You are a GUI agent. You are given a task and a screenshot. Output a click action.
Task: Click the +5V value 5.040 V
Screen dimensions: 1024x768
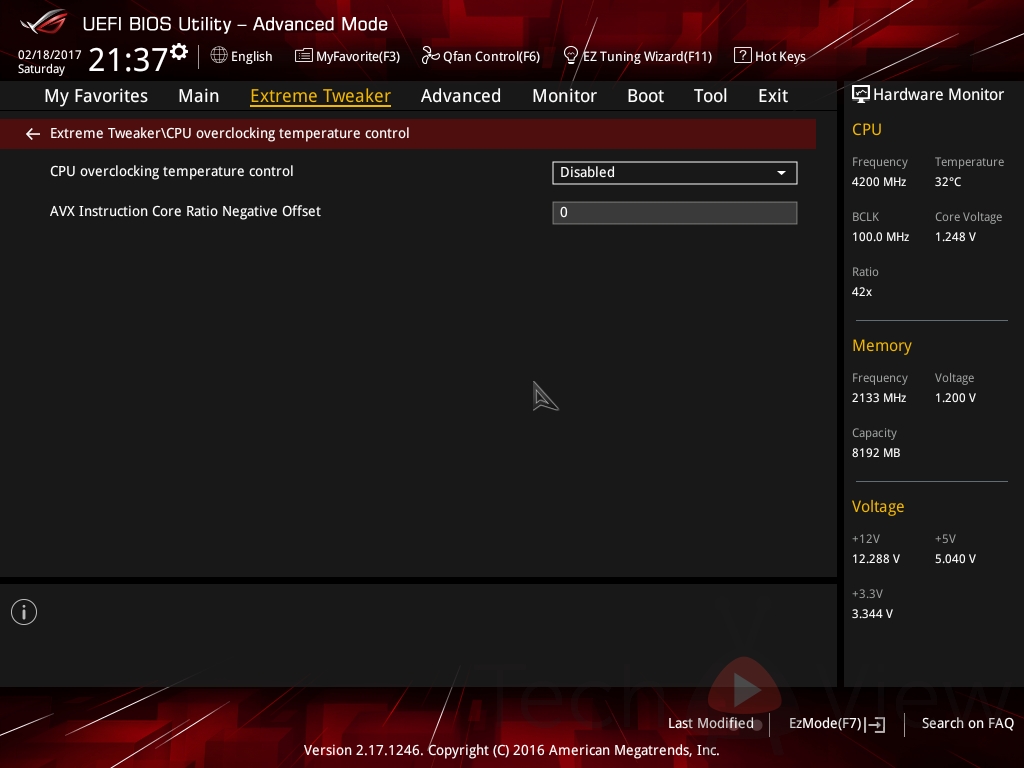click(x=955, y=558)
